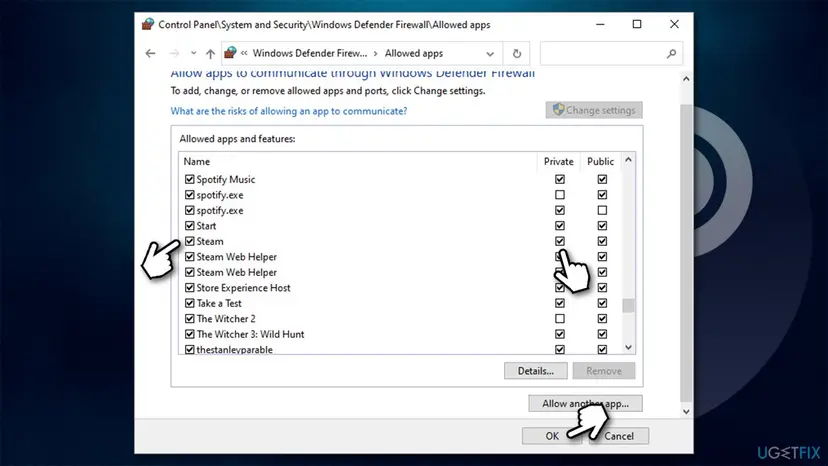Click the Change settings button
828x466 pixels.
coord(594,110)
